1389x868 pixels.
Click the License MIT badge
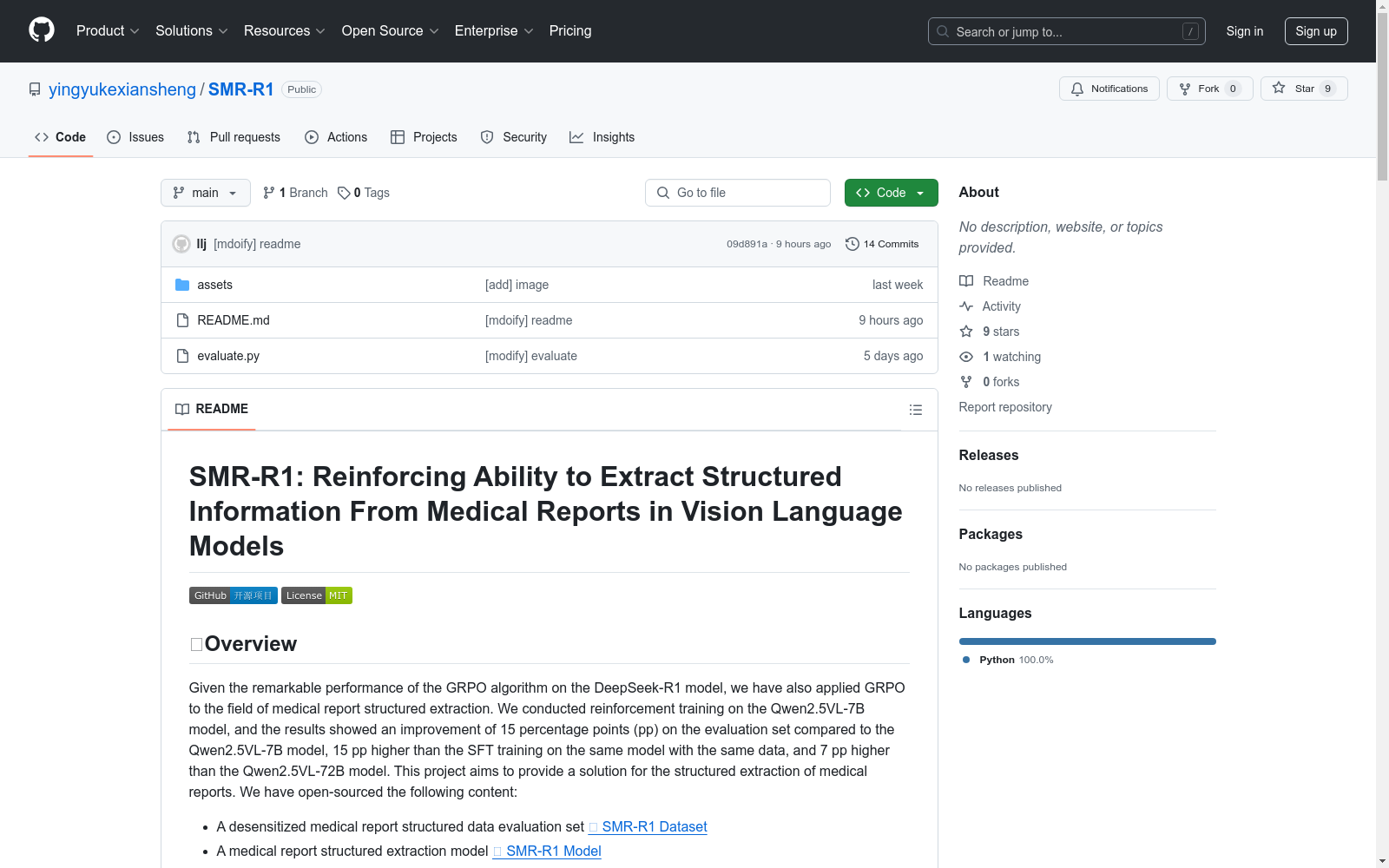[317, 595]
